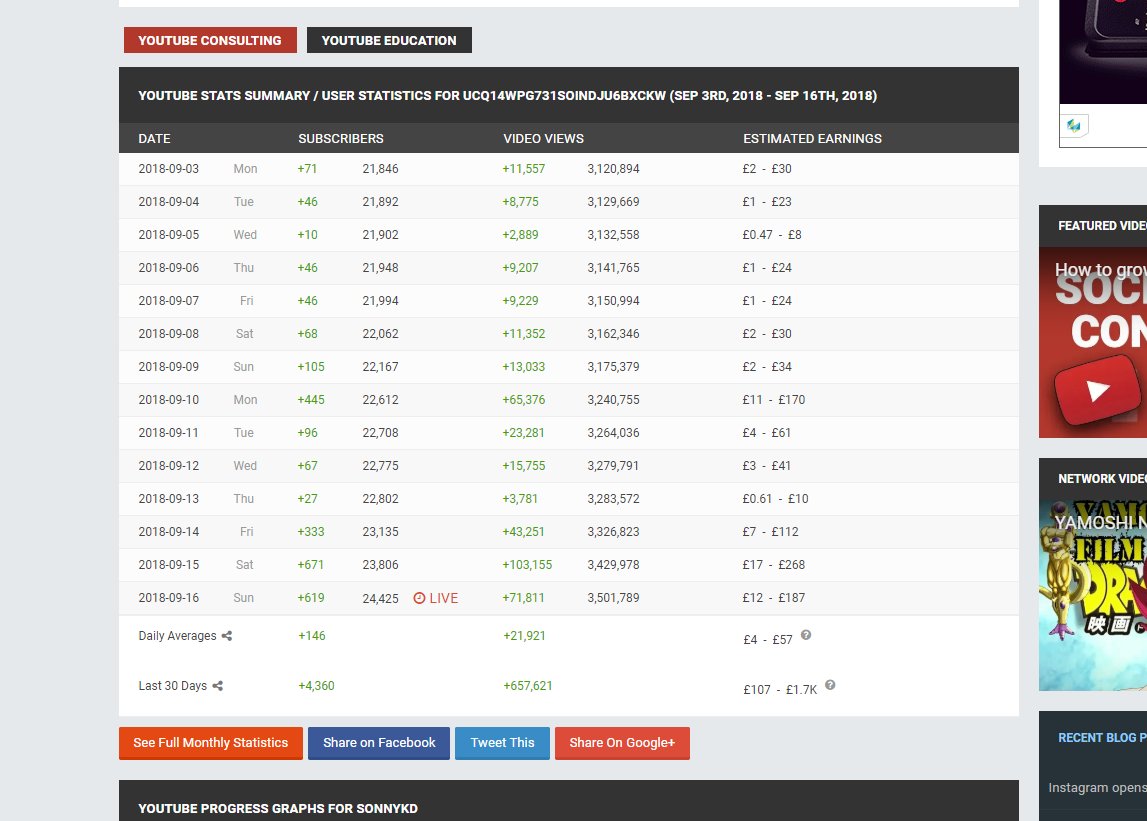
Task: Click the +445 subscriber gain value
Action: click(x=311, y=400)
